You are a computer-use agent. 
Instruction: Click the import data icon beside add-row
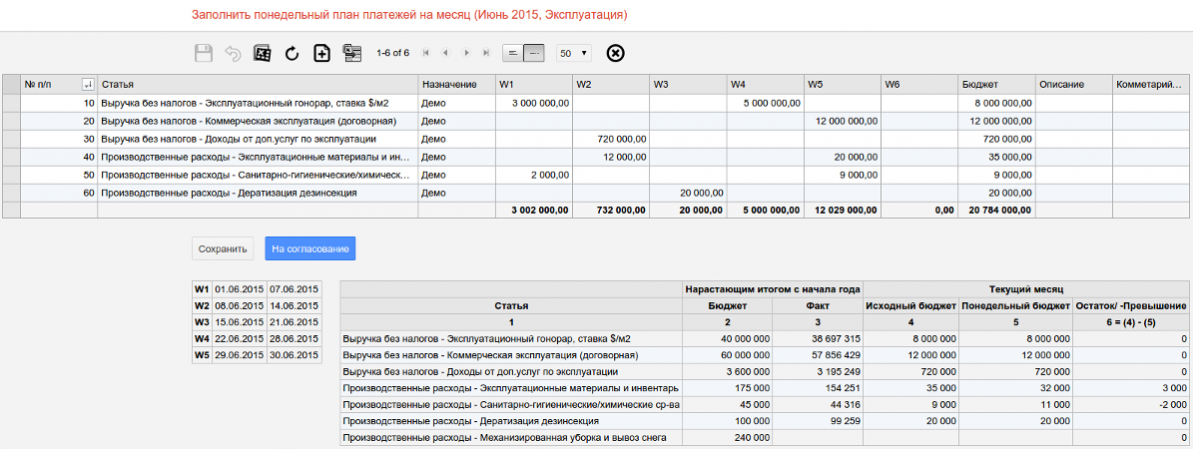[352, 53]
